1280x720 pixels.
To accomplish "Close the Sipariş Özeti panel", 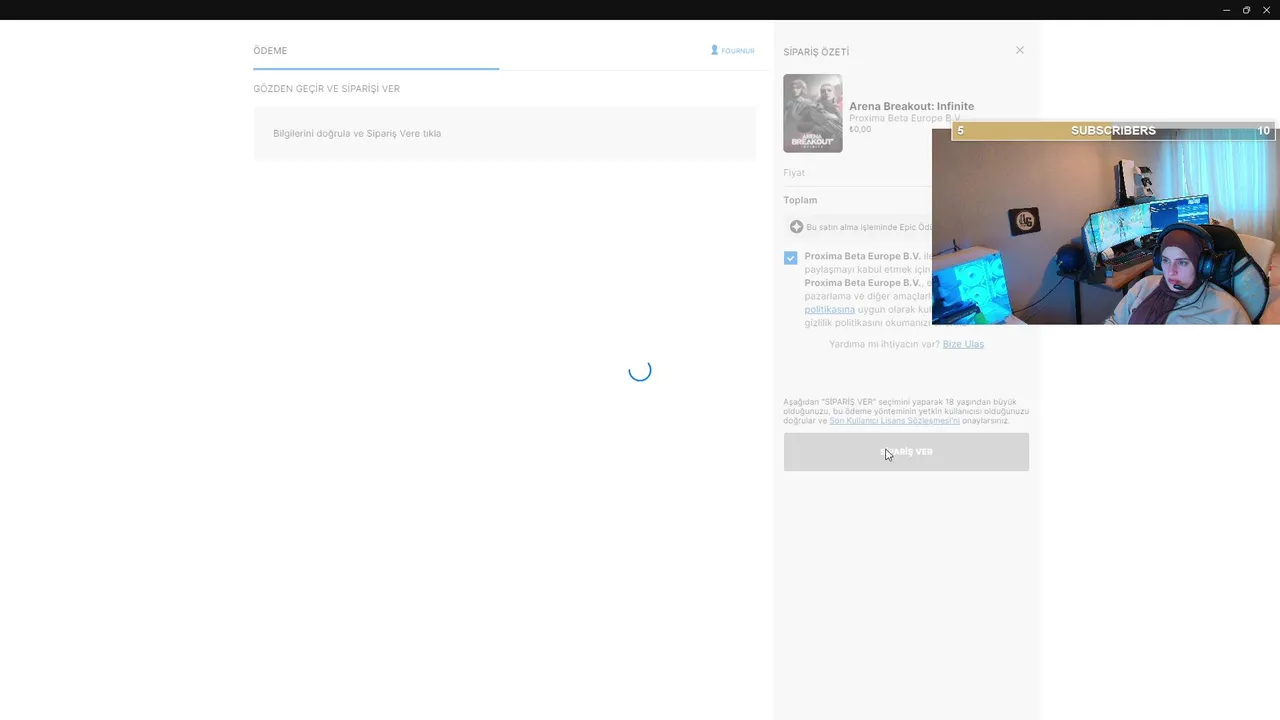I will (x=1020, y=50).
